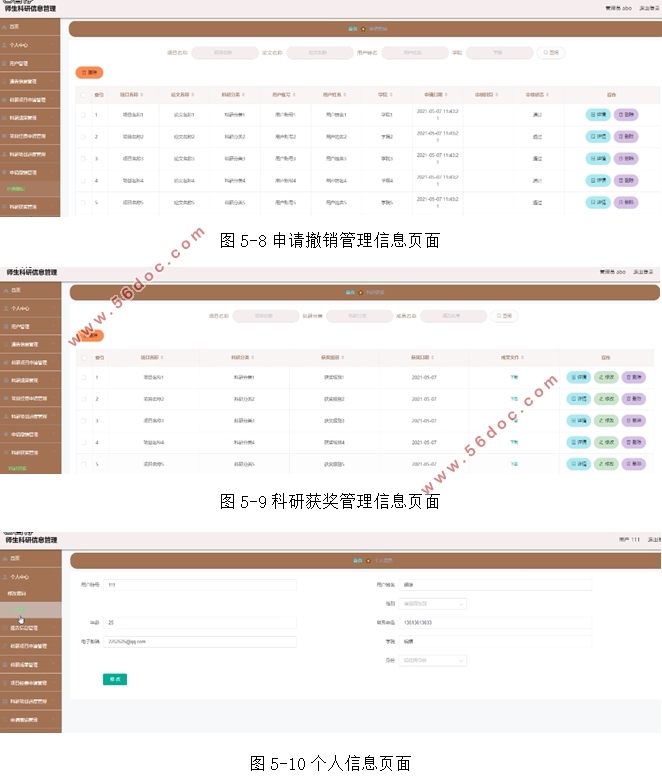Tick the select-all checkbox in Figure 5-9 table header
Image resolution: width=662 pixels, height=783 pixels.
[84, 358]
